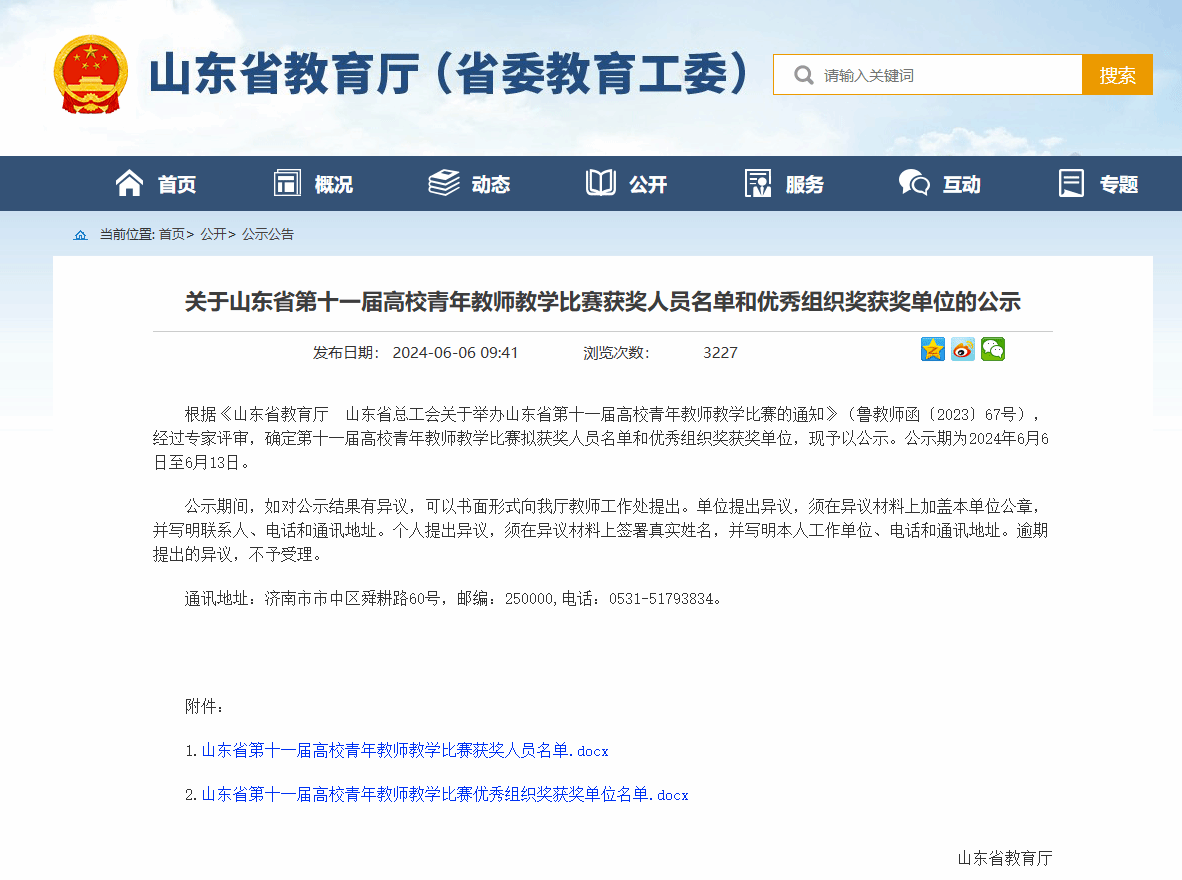Click the 附件： label
1182x880 pixels.
204,707
